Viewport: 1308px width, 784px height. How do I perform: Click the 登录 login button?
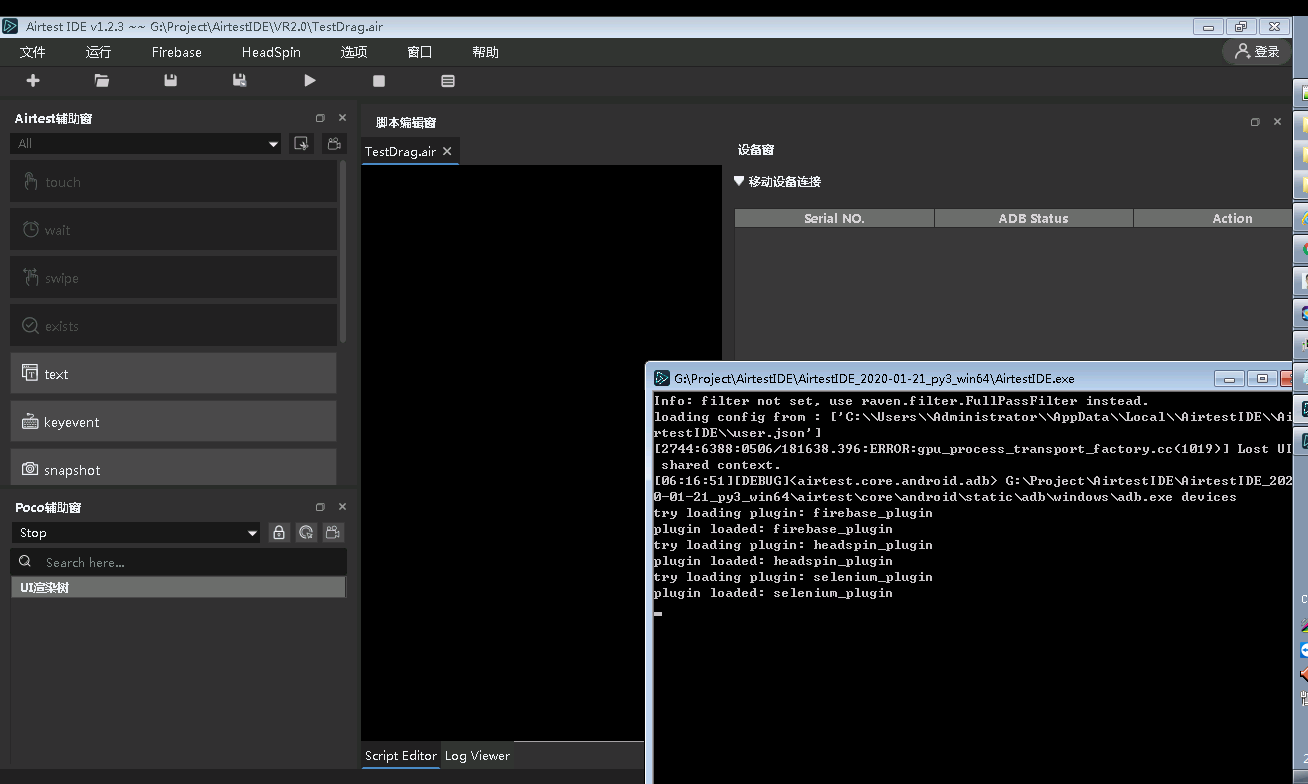tap(1257, 51)
